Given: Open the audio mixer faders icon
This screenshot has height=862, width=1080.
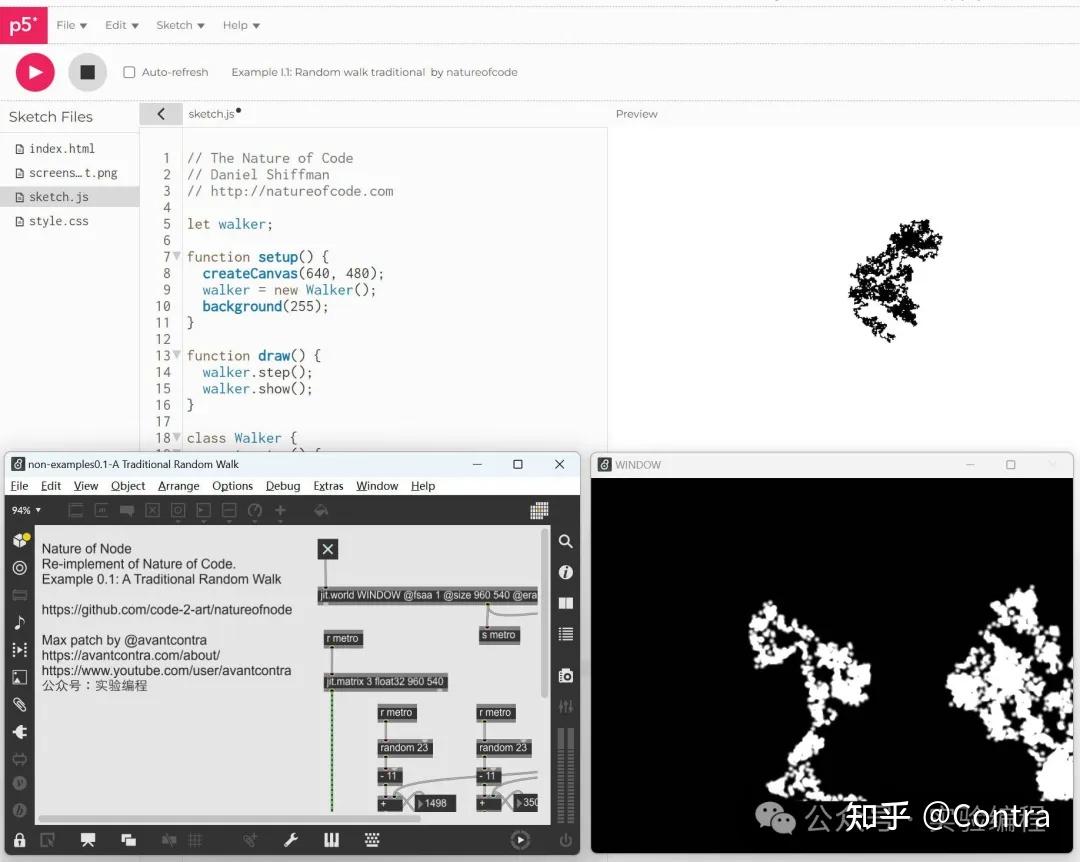Looking at the screenshot, I should pos(566,706).
